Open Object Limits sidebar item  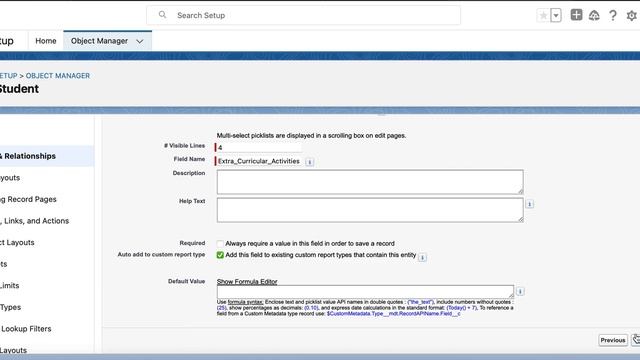[10, 285]
